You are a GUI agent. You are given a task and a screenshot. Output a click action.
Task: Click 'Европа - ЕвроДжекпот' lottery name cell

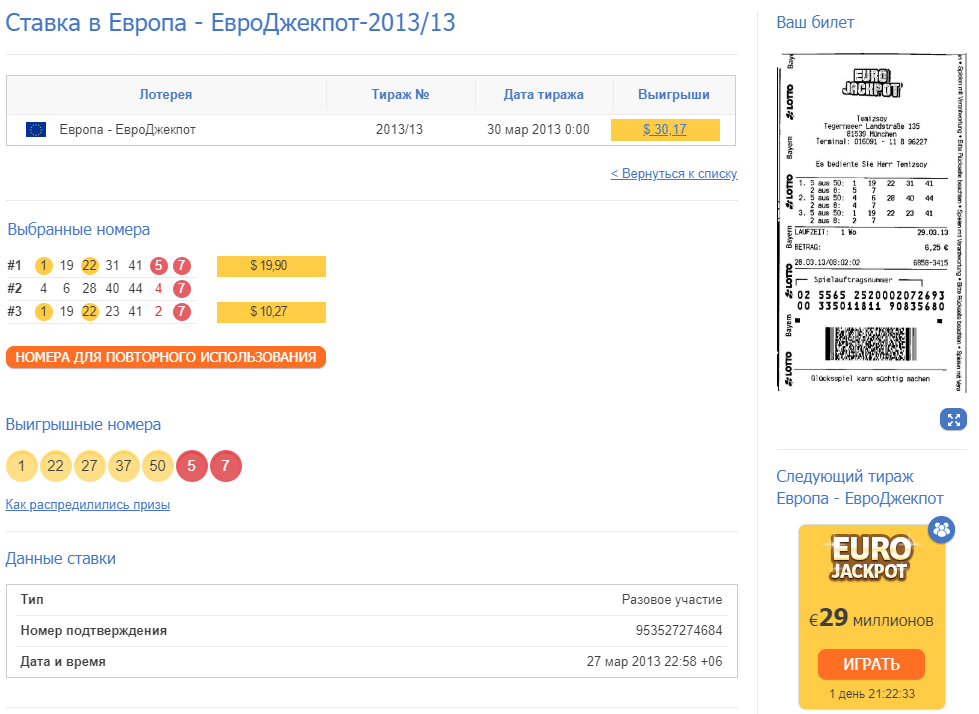pyautogui.click(x=127, y=130)
